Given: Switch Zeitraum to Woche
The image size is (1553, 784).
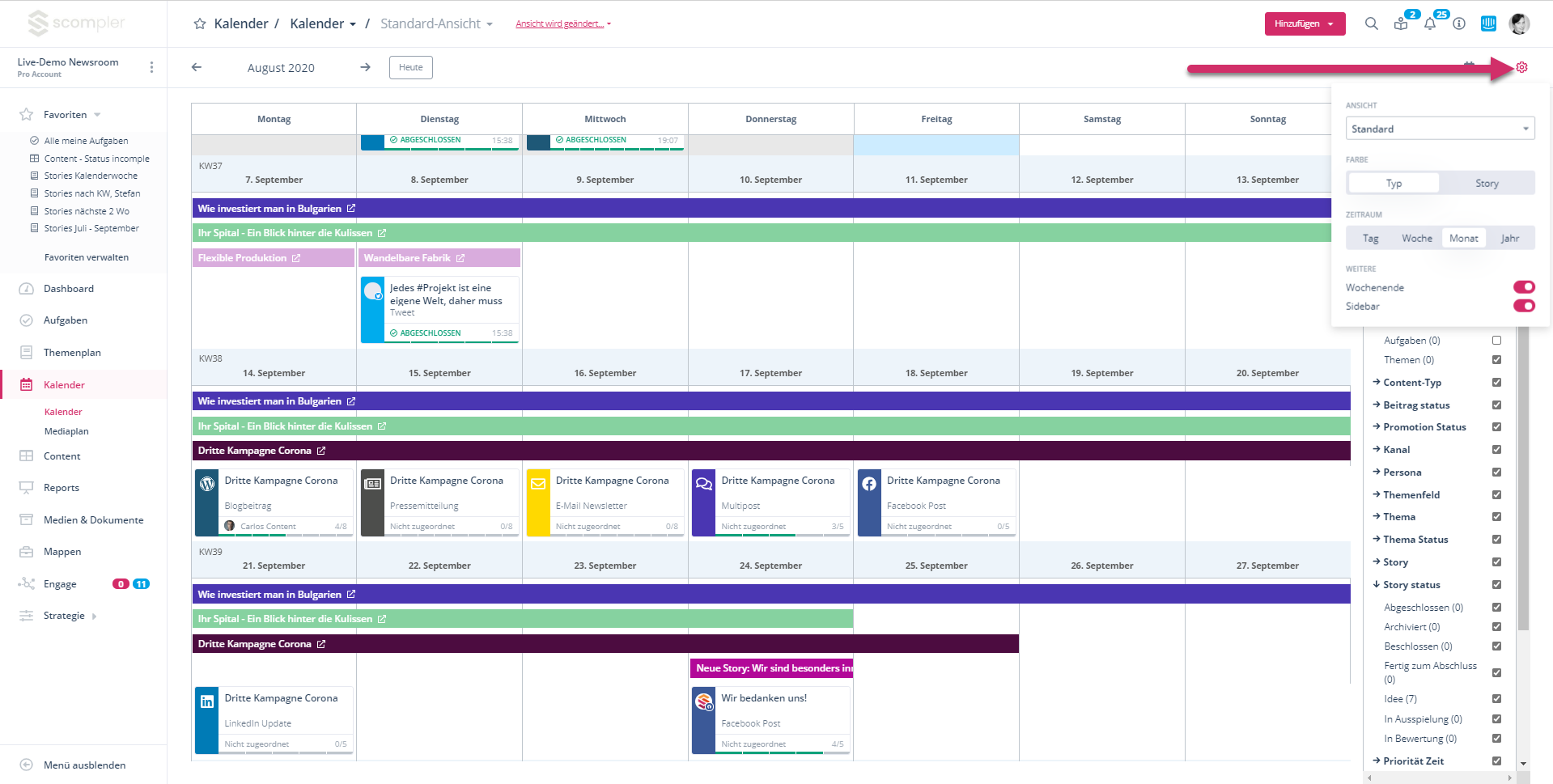Looking at the screenshot, I should (x=1416, y=238).
